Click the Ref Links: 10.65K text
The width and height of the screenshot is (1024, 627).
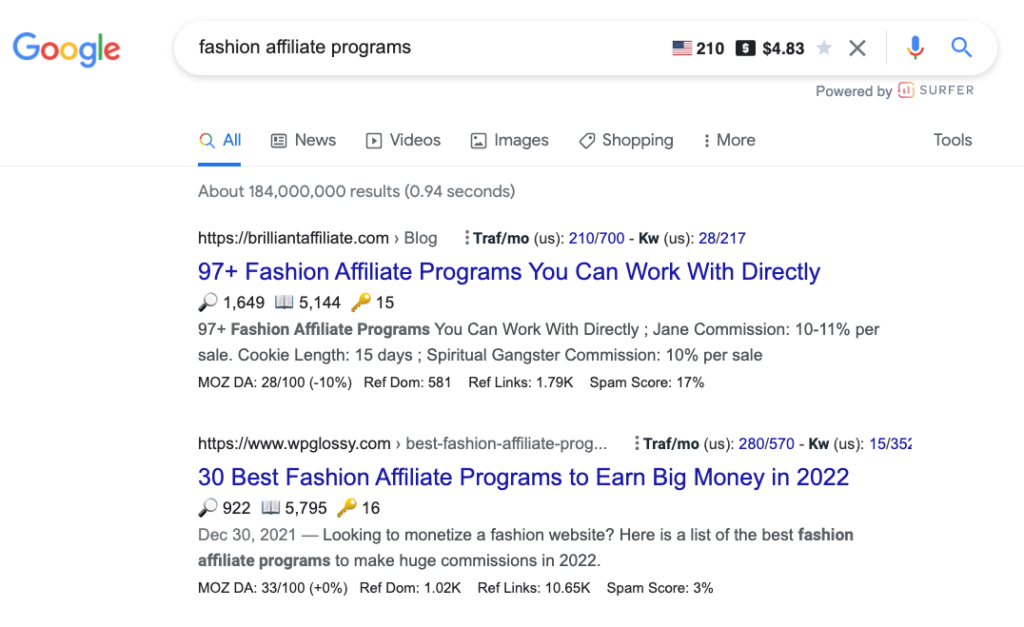coord(534,588)
